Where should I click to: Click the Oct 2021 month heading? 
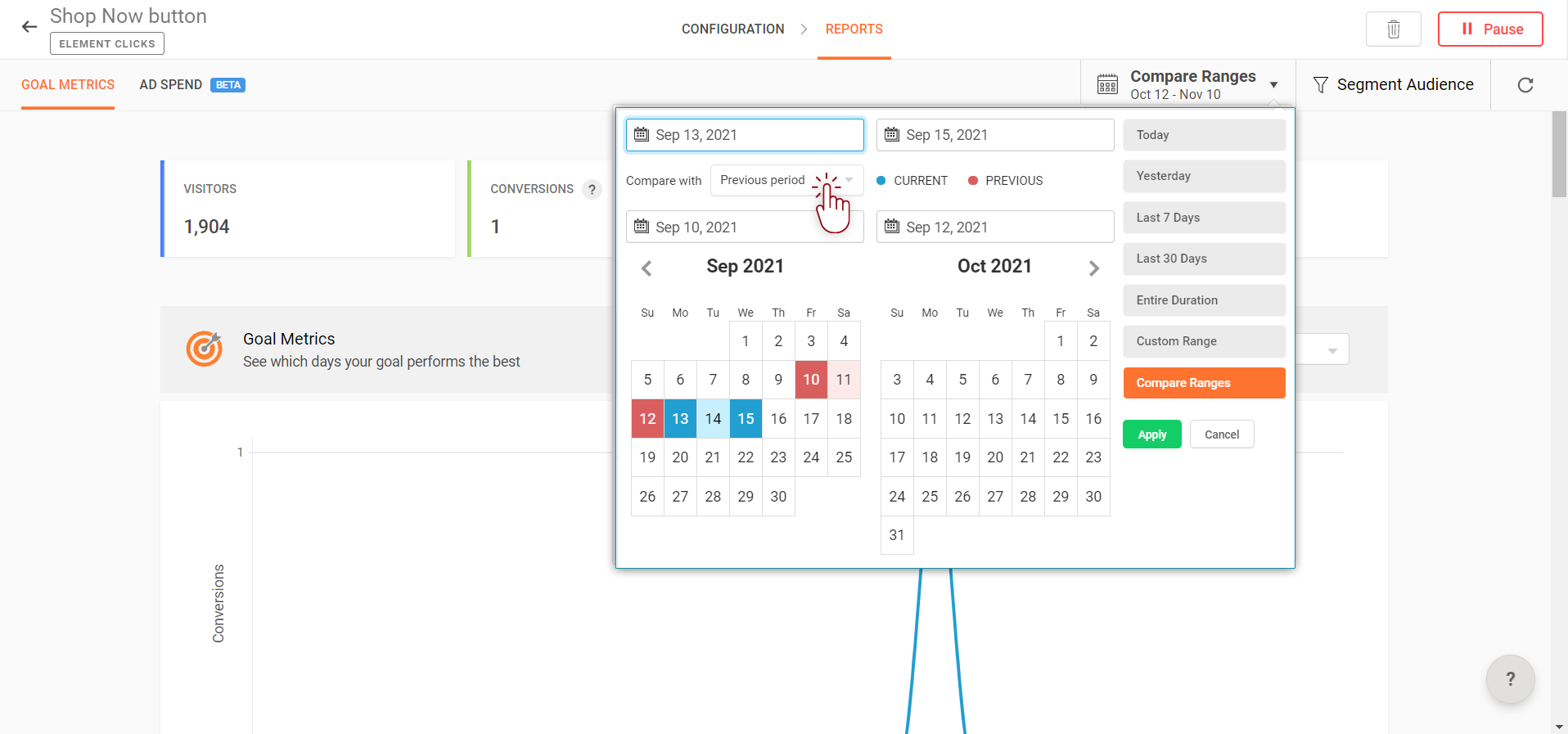coord(994,266)
